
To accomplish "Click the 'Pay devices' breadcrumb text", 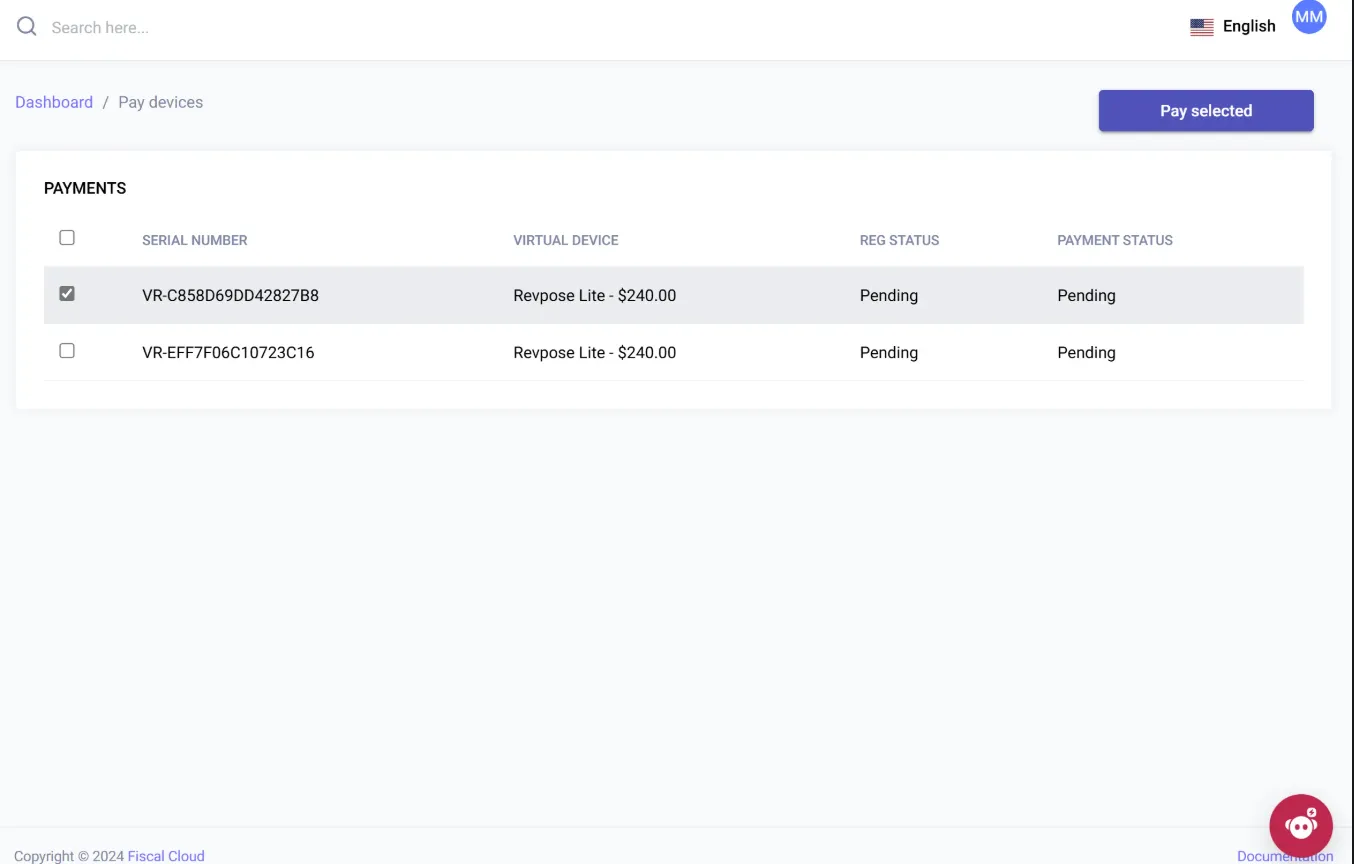I will 160,102.
